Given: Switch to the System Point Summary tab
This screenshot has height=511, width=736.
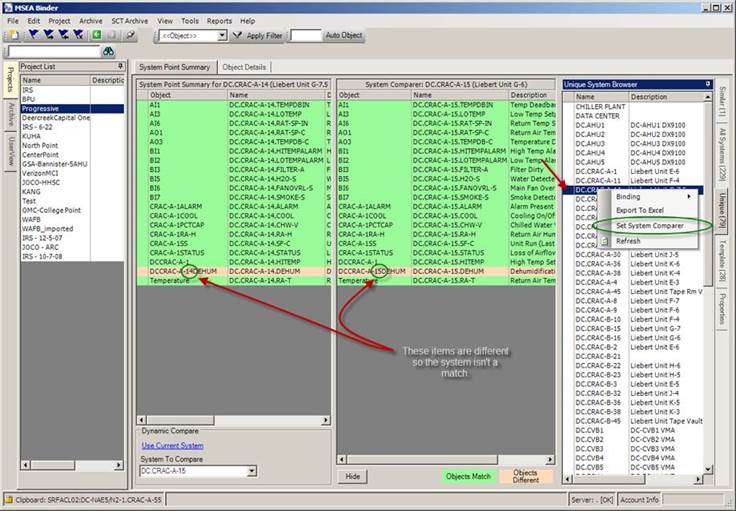Looking at the screenshot, I should click(x=175, y=67).
